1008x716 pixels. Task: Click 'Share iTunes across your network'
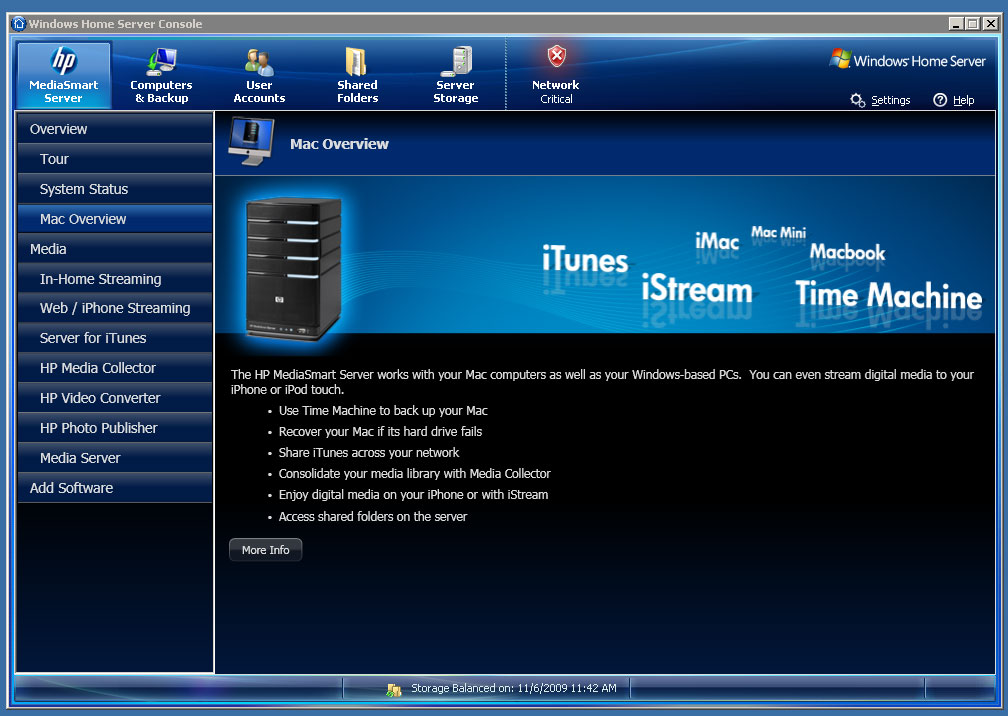(x=368, y=452)
